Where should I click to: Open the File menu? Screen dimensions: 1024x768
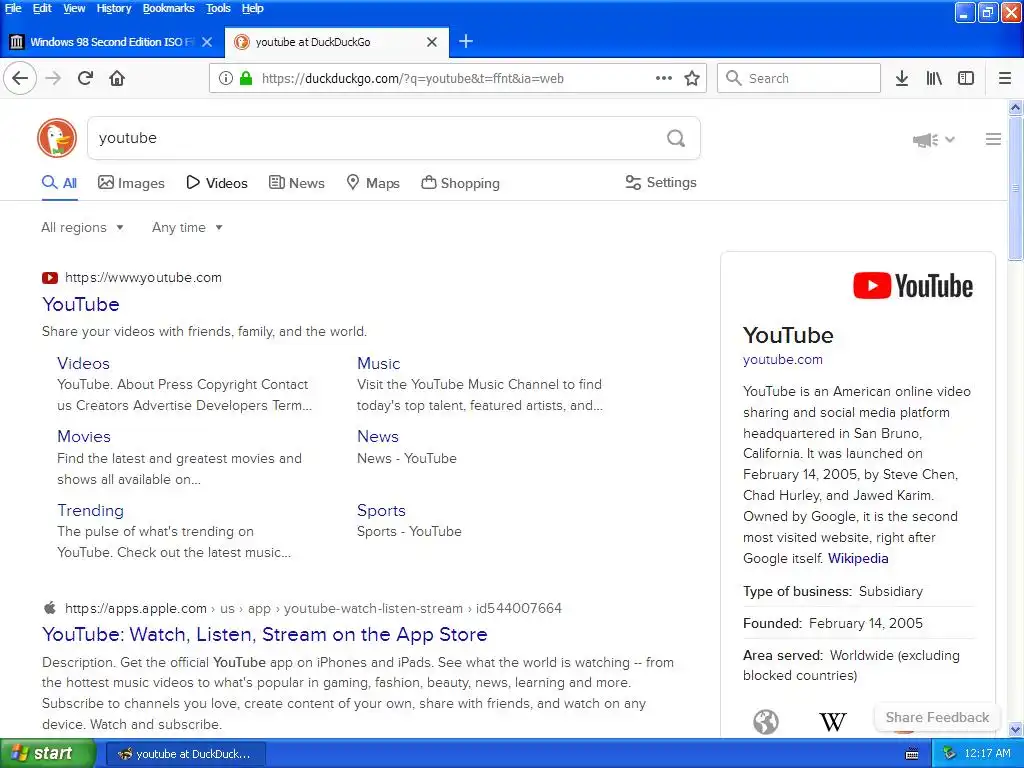(x=13, y=8)
